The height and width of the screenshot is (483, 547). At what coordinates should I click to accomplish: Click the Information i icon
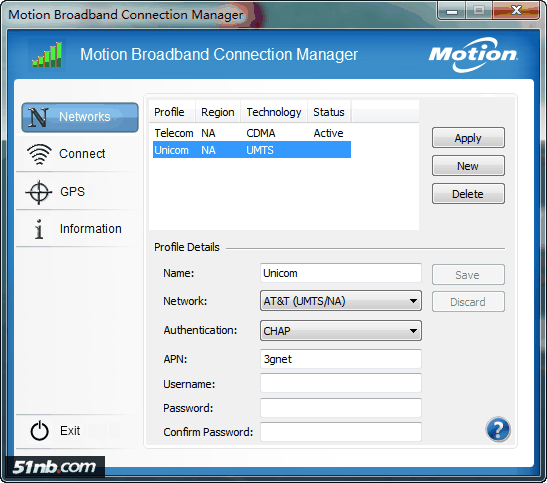pos(39,229)
